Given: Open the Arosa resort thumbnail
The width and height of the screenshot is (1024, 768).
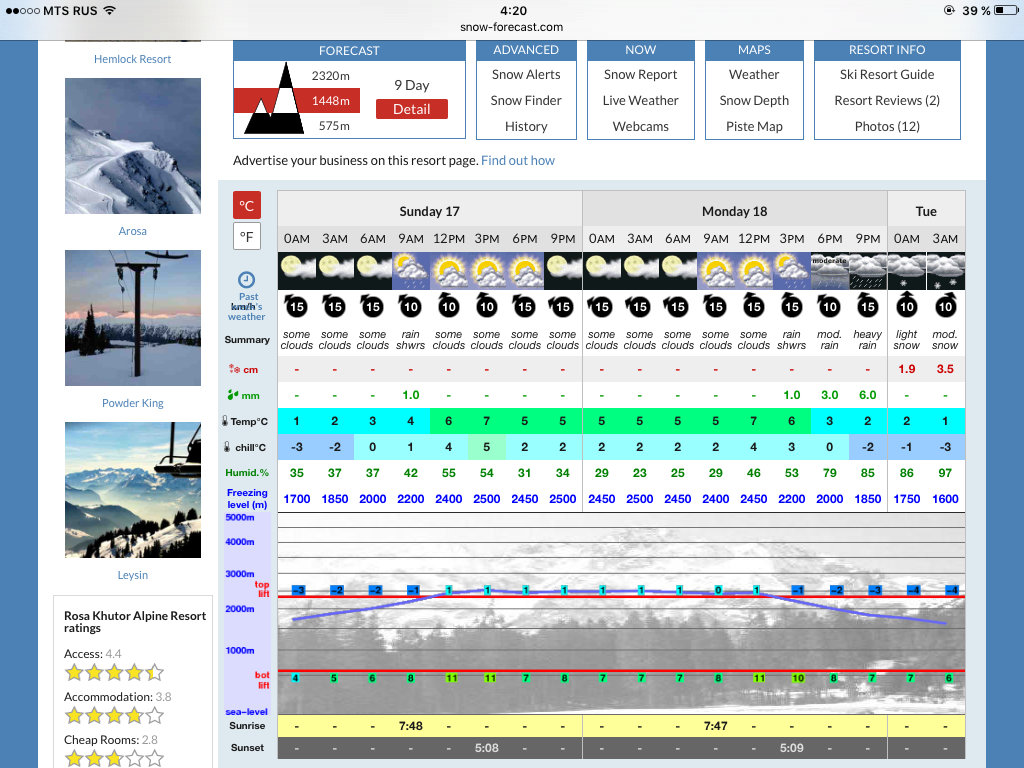Looking at the screenshot, I should 133,146.
